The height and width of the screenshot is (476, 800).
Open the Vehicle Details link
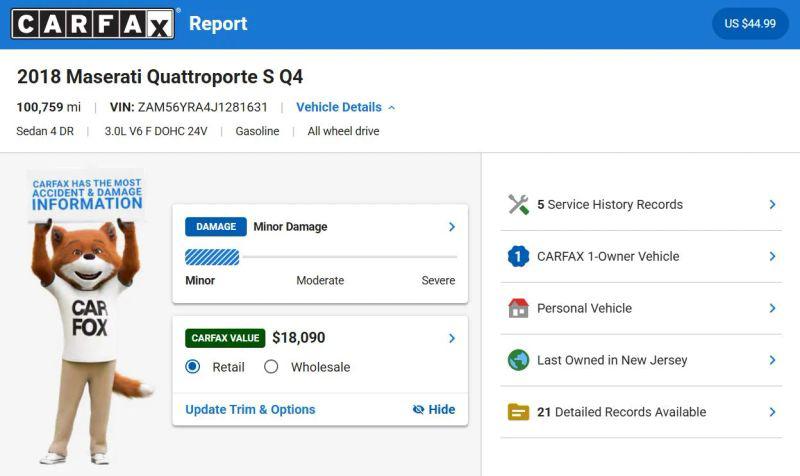pos(339,107)
